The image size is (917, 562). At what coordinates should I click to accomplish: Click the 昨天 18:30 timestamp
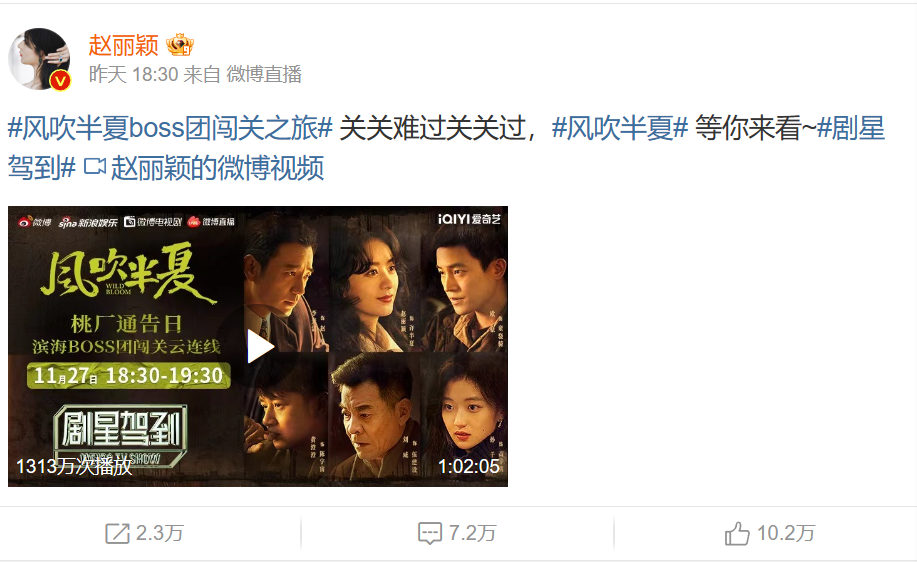coord(133,74)
